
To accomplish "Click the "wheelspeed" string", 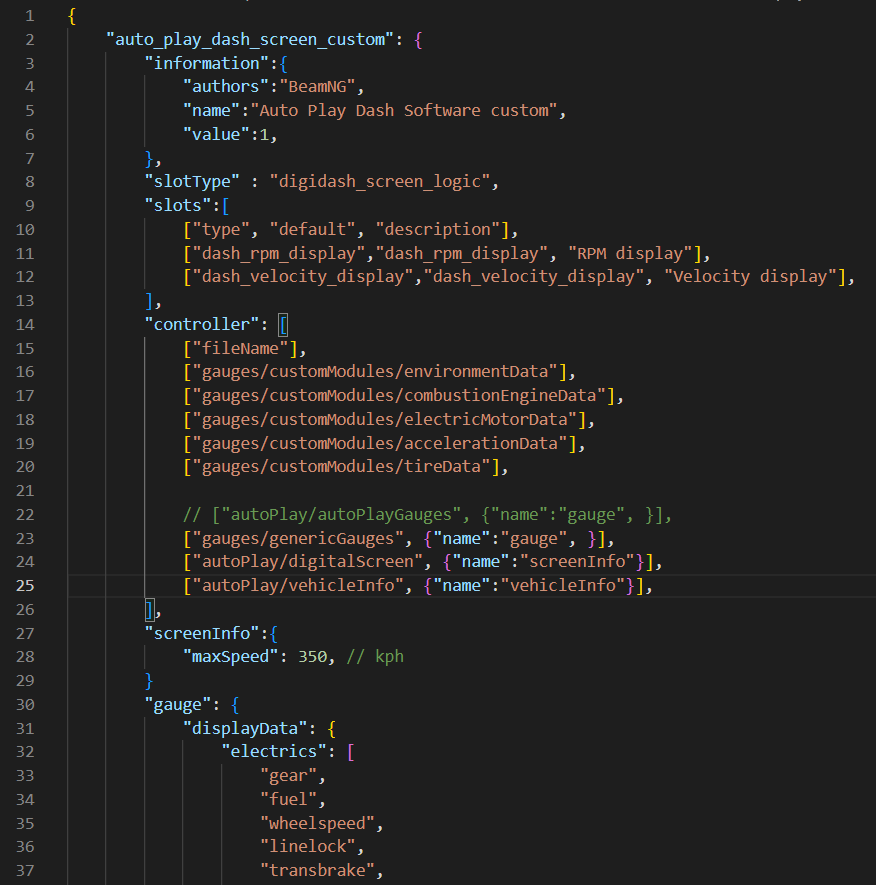I will 317,823.
